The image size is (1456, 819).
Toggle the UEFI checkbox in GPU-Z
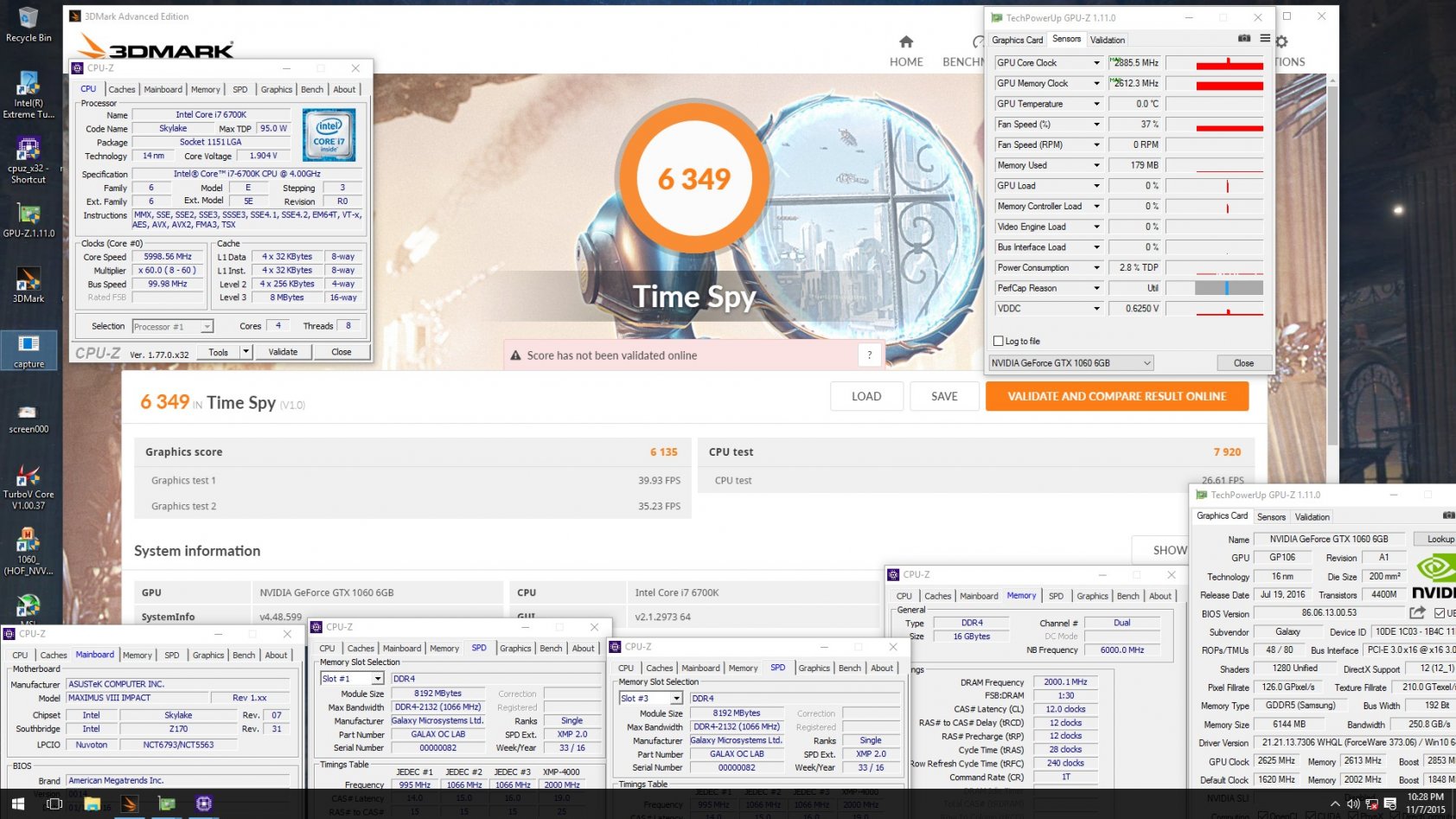(1440, 613)
